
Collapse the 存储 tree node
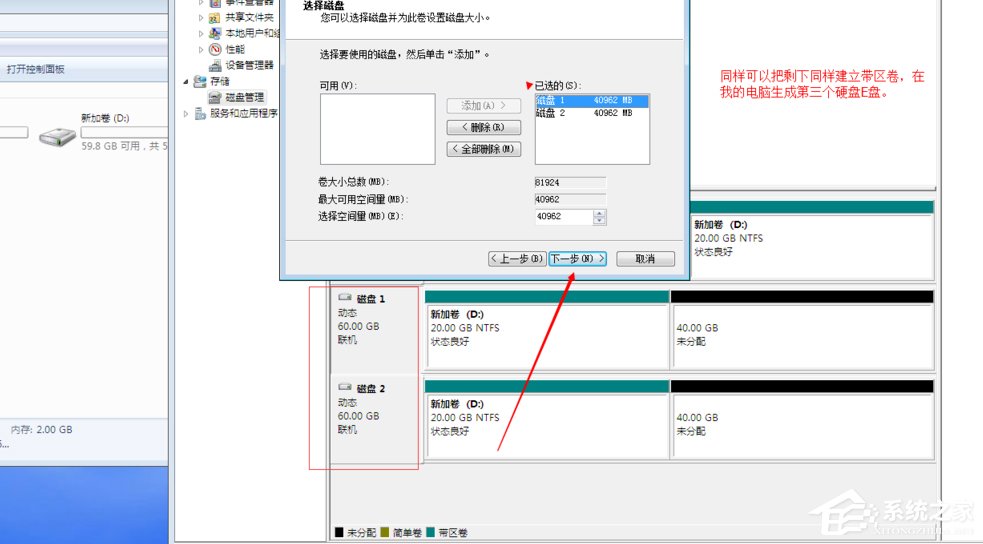pyautogui.click(x=186, y=81)
